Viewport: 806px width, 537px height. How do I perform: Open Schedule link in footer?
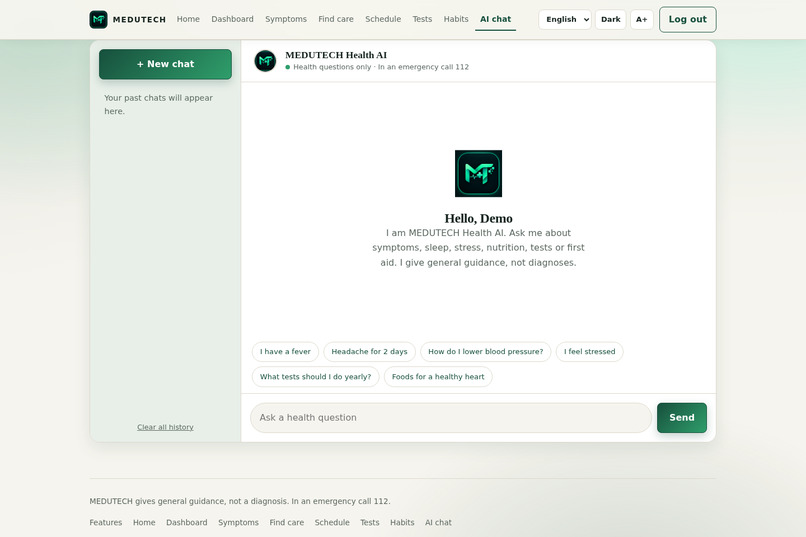[x=332, y=523]
